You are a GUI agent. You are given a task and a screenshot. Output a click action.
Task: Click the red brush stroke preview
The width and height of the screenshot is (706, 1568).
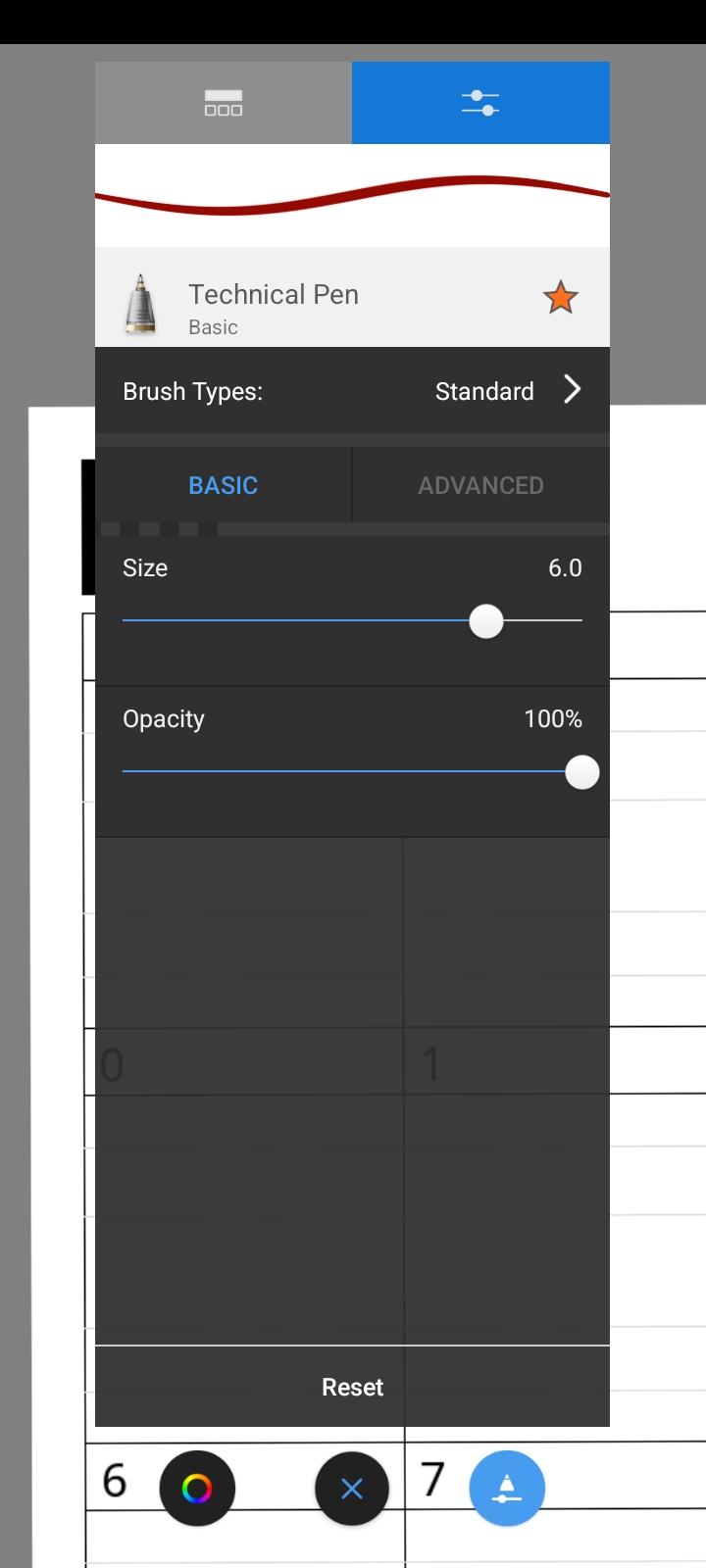(x=352, y=195)
